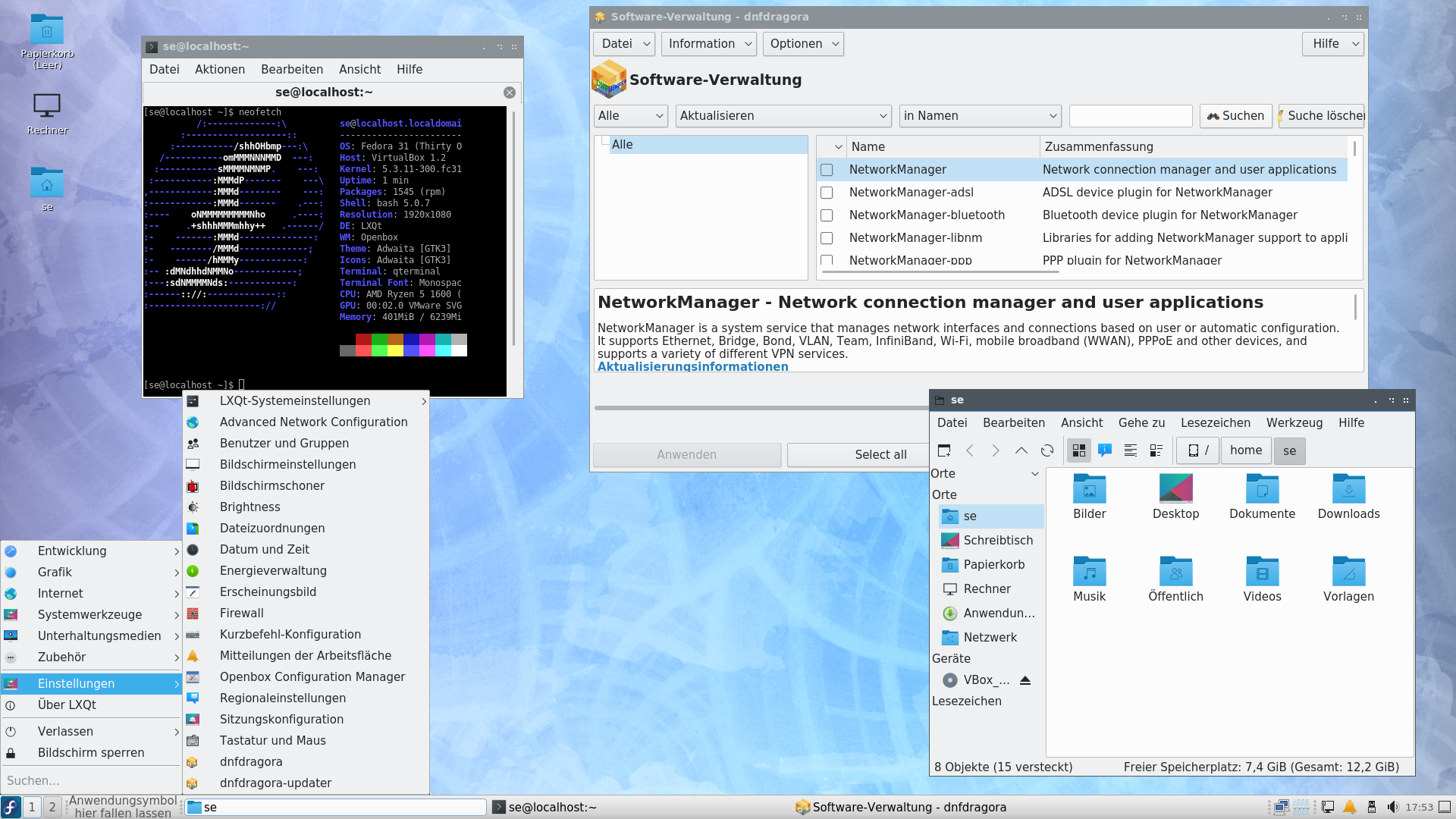Open Aktionen menu in terminal
The image size is (1456, 819).
coord(220,69)
